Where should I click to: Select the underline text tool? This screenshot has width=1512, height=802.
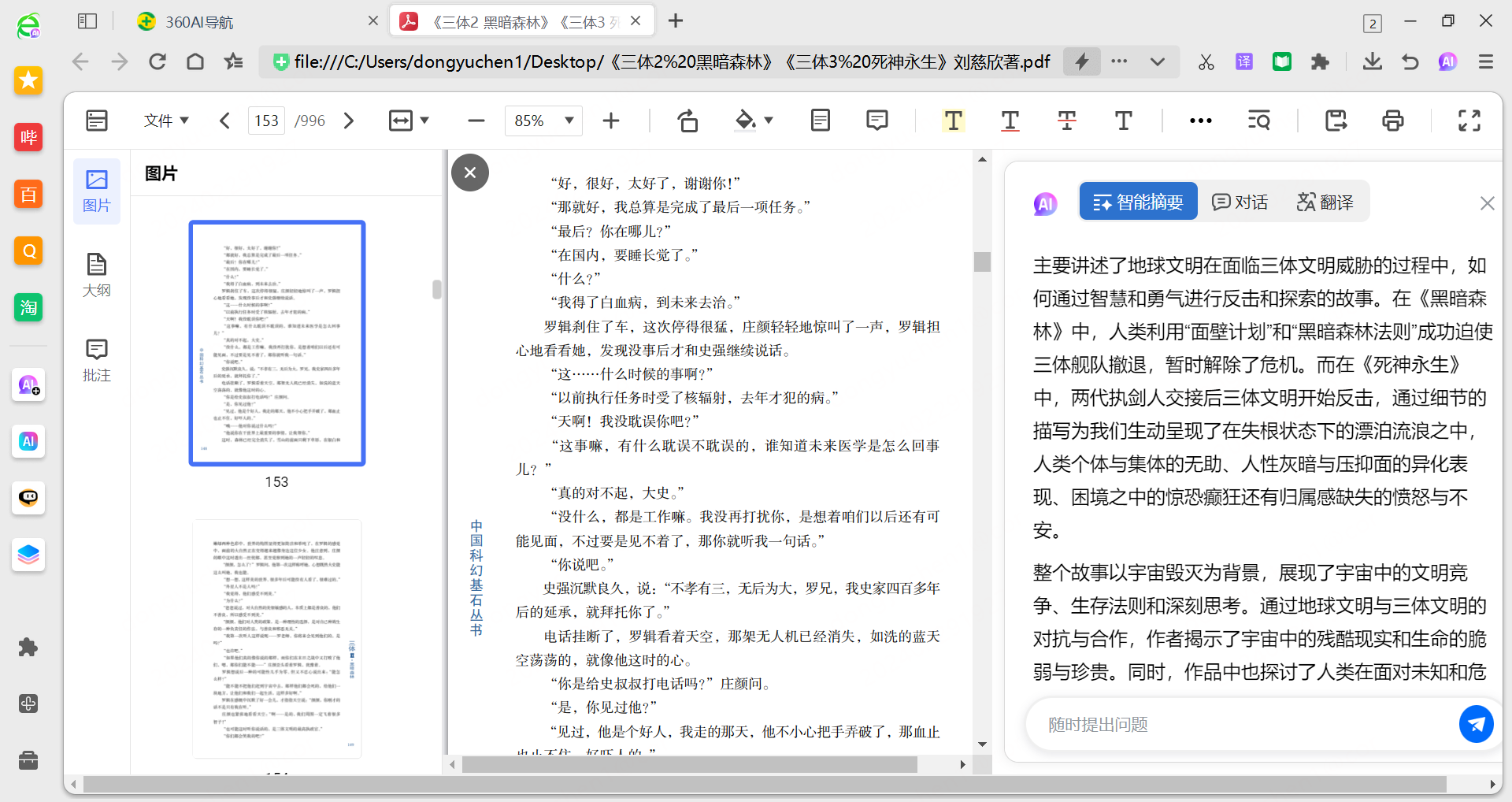pyautogui.click(x=1010, y=121)
